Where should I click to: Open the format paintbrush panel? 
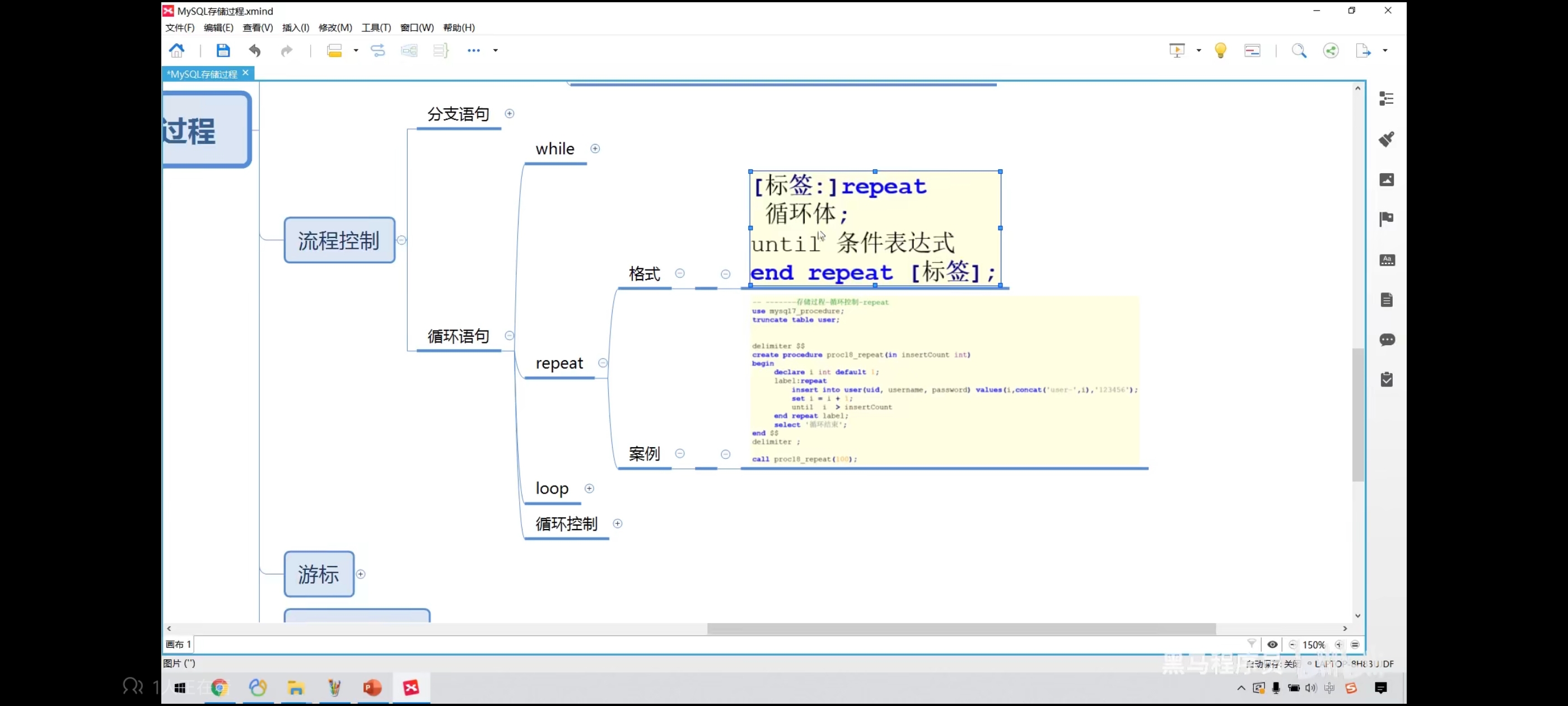point(1386,139)
